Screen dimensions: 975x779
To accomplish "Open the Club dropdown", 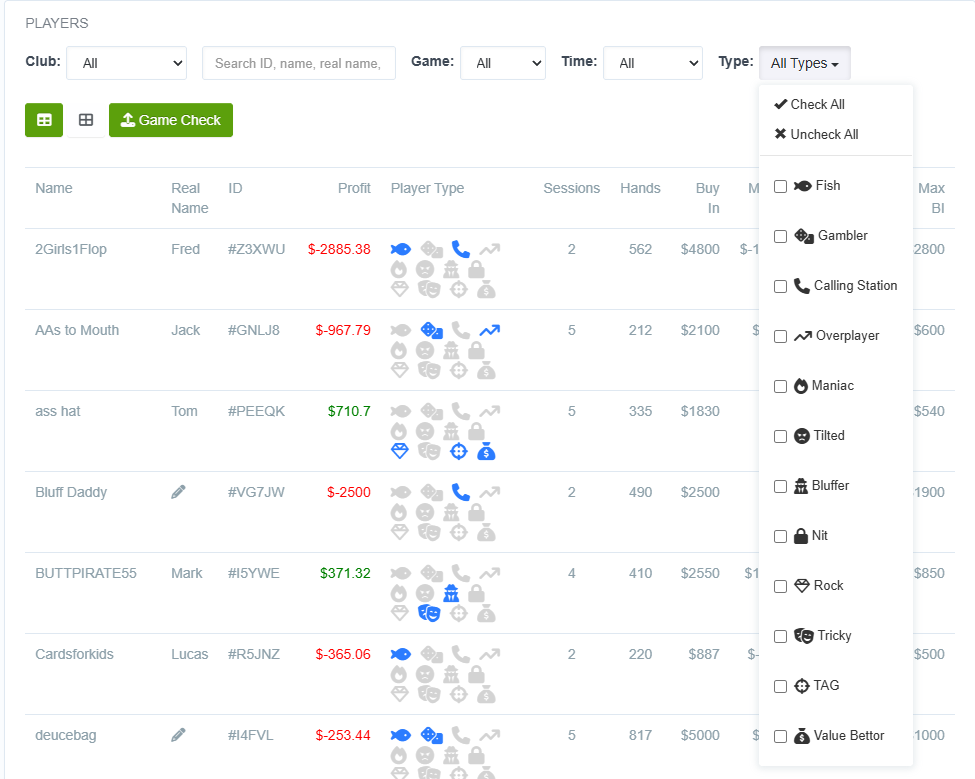I will point(127,63).
